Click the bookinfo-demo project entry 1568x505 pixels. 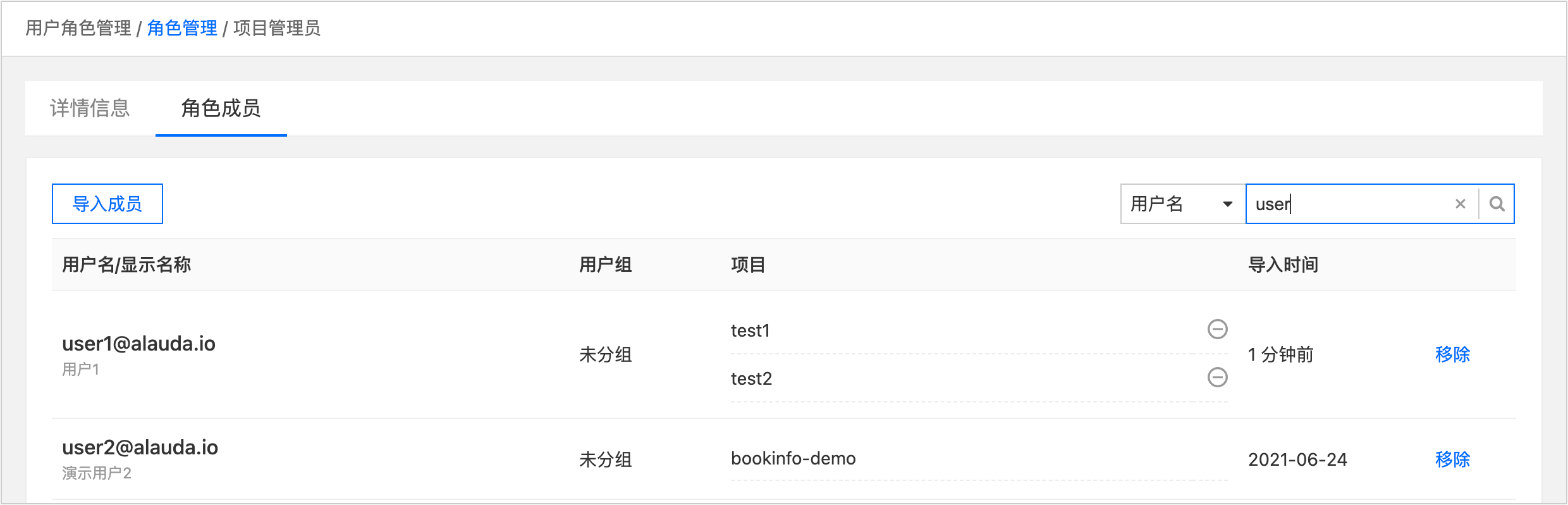click(793, 459)
